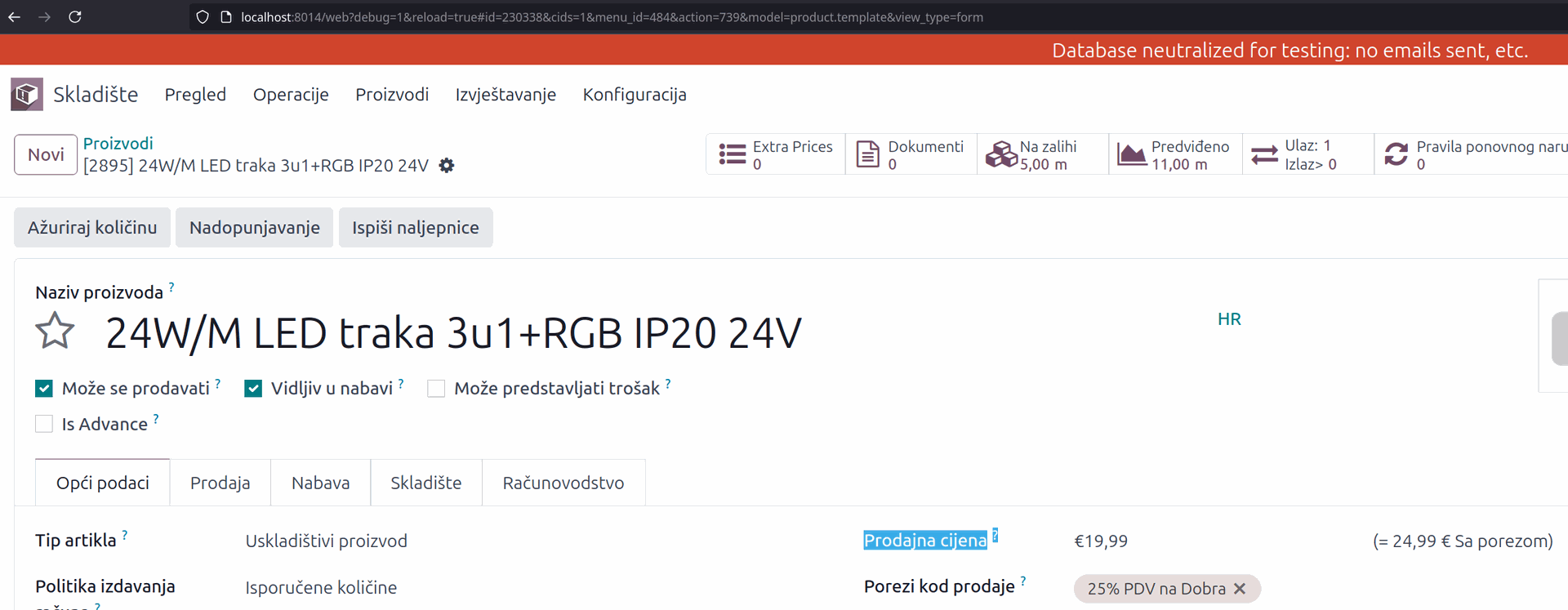Switch to the Nabava tab
The image size is (1568, 610).
tap(320, 483)
